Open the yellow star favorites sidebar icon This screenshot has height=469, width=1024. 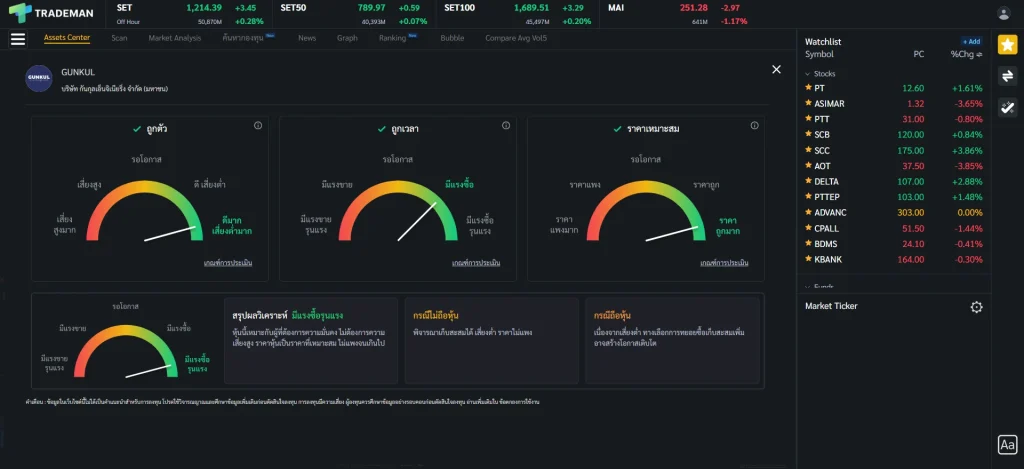click(x=1007, y=45)
